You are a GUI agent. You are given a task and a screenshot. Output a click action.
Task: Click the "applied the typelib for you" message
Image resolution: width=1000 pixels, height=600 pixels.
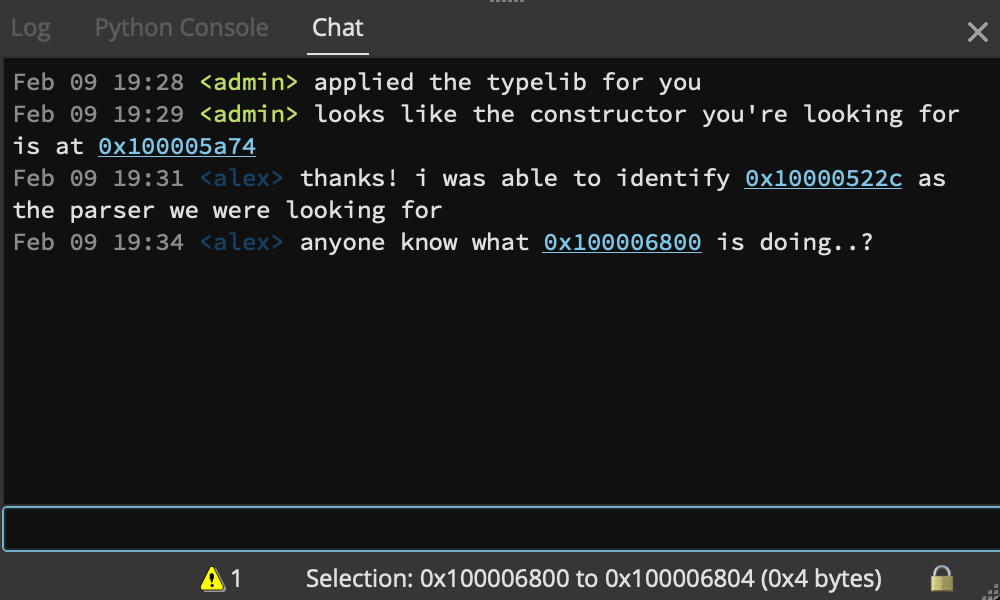point(507,82)
